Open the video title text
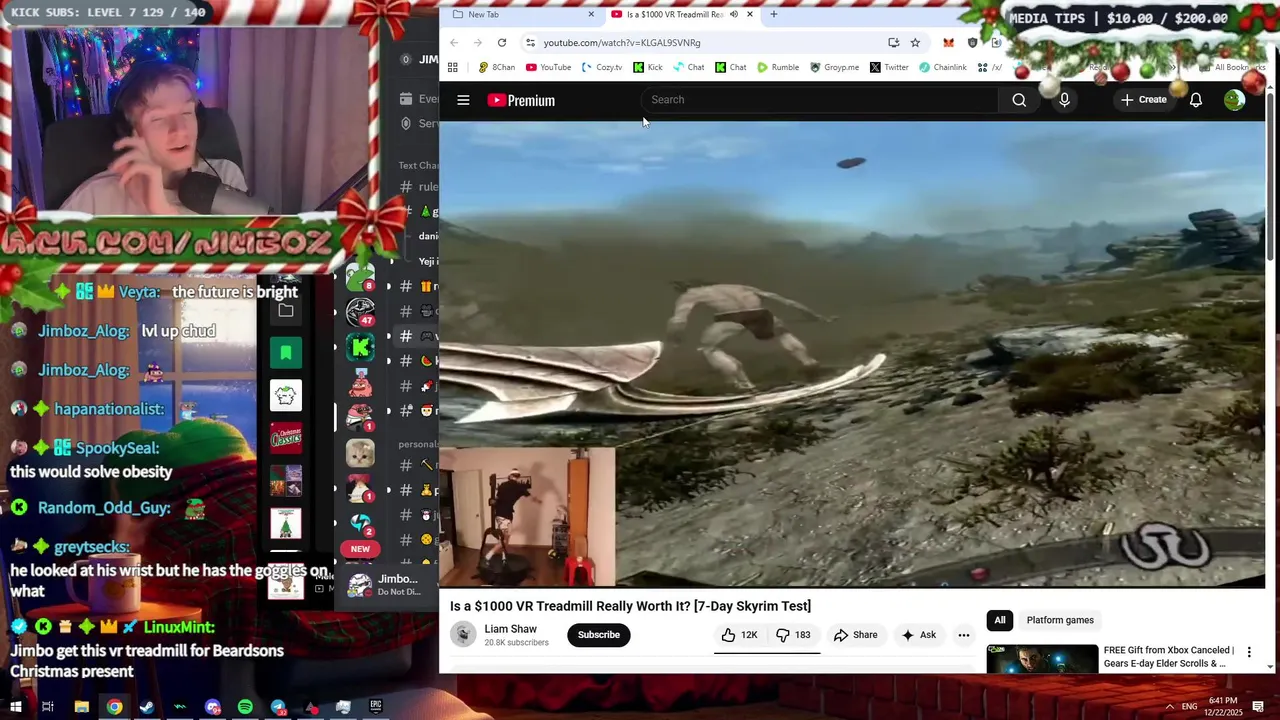Viewport: 1280px width, 720px height. (x=630, y=606)
